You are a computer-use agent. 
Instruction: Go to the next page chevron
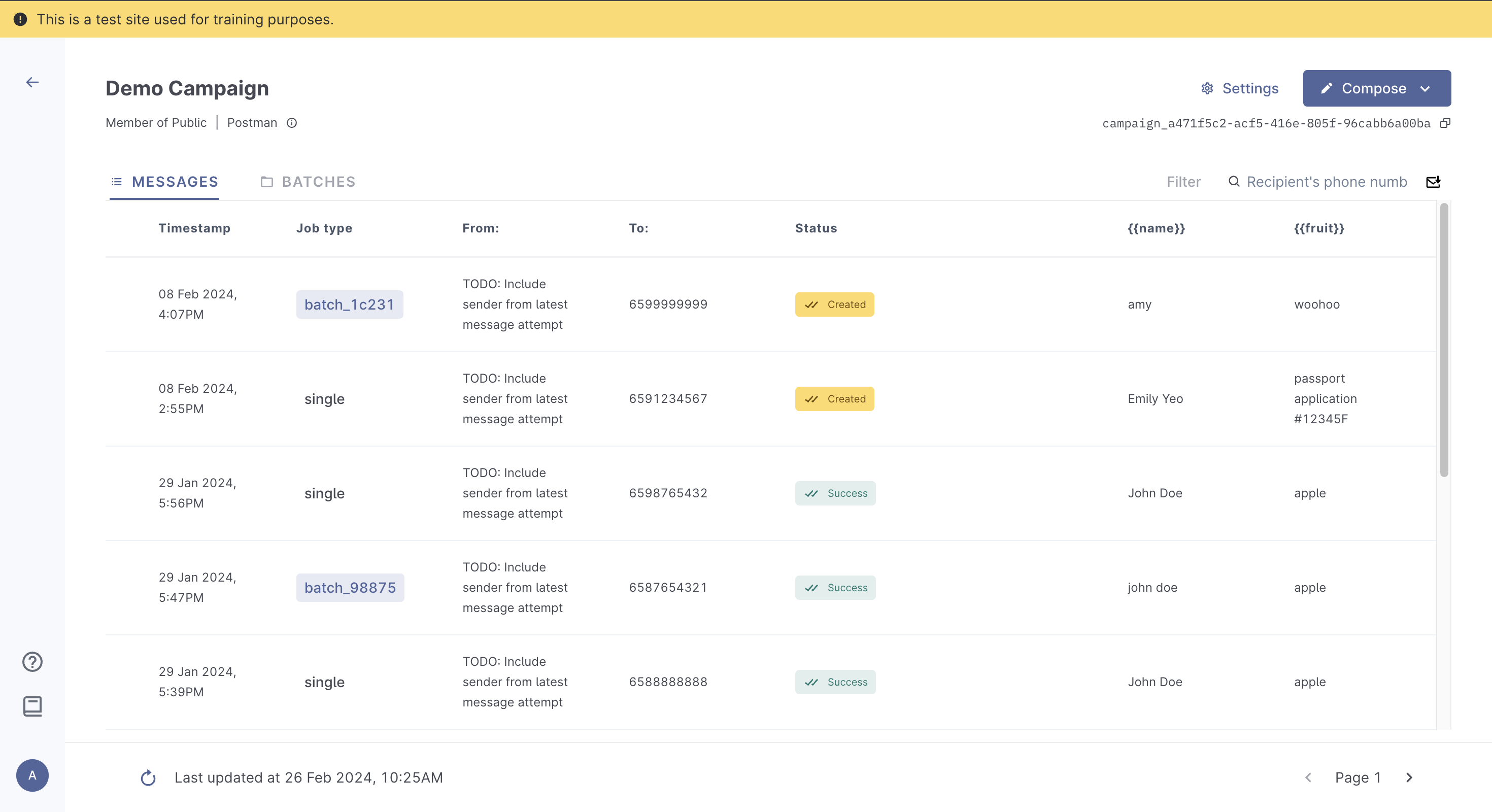click(x=1409, y=777)
